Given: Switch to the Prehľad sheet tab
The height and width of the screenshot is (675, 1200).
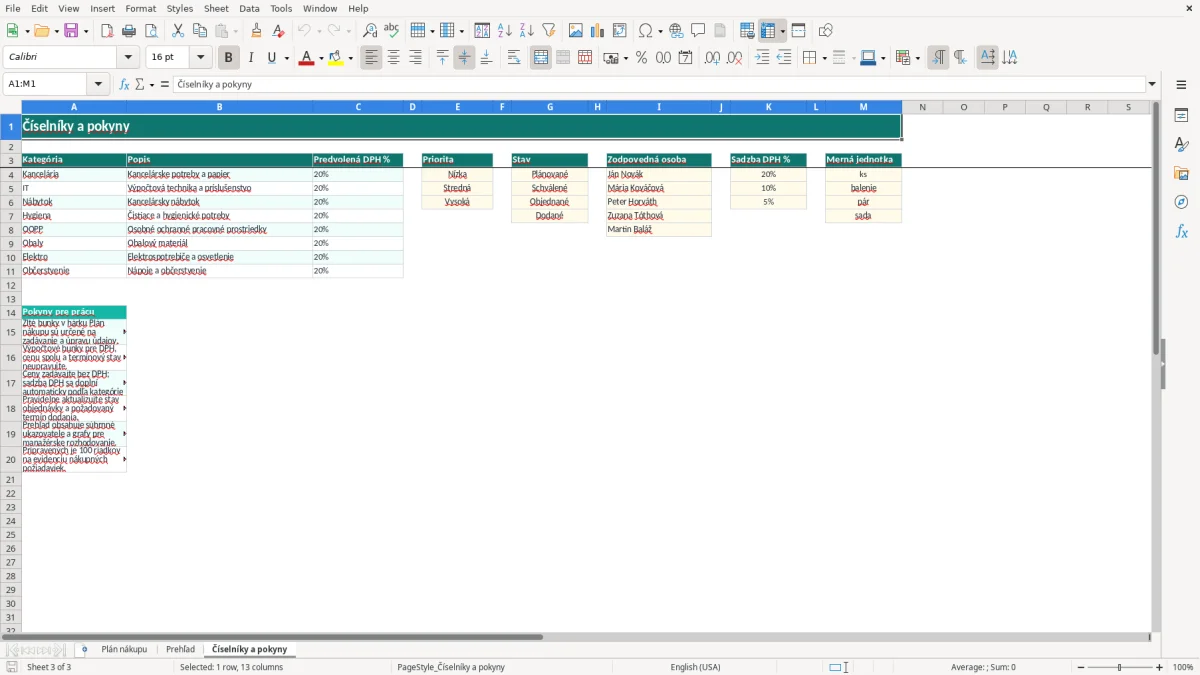Looking at the screenshot, I should pos(180,649).
